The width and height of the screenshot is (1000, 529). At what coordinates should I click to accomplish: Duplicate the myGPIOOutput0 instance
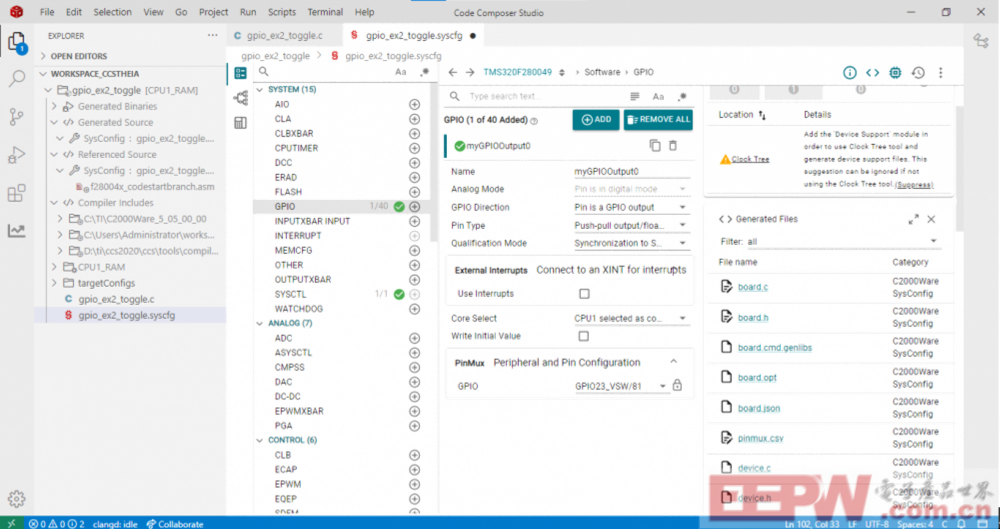(655, 145)
